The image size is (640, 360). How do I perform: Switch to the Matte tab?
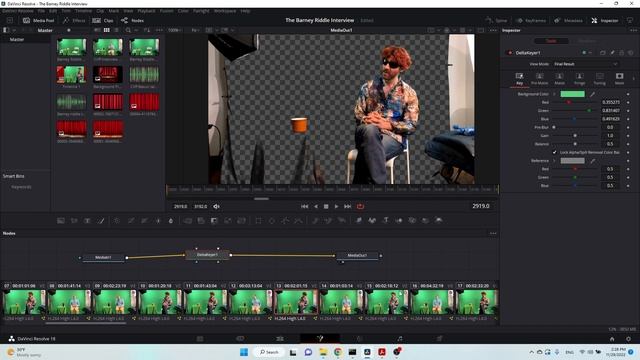pos(559,79)
